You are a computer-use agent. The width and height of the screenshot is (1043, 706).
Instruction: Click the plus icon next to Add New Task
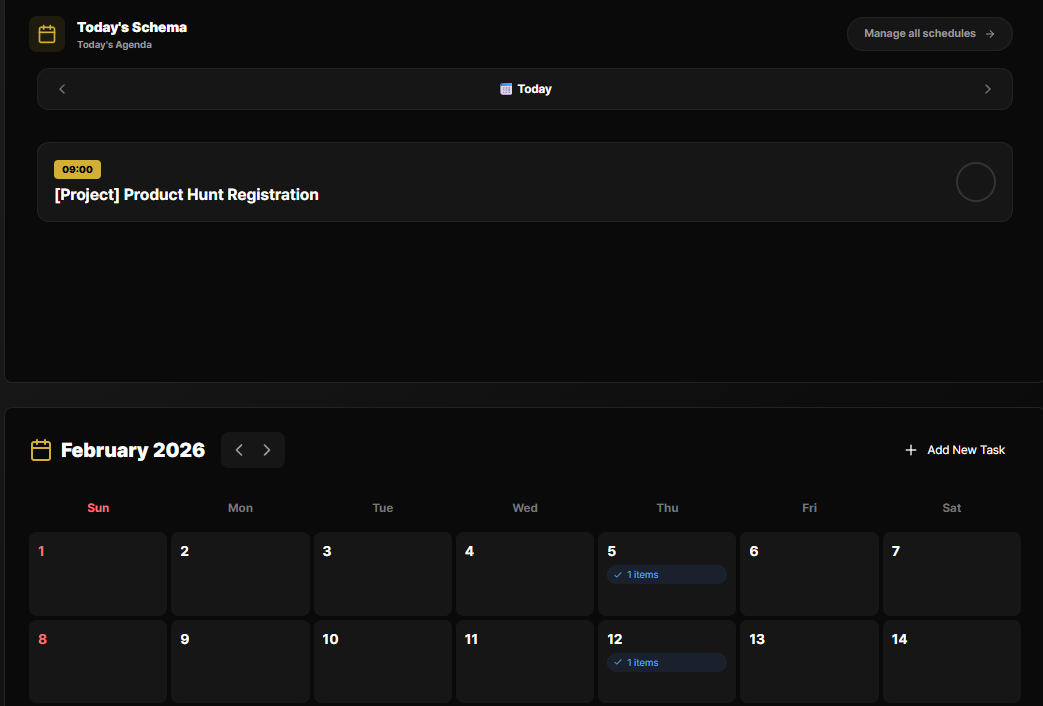[910, 450]
